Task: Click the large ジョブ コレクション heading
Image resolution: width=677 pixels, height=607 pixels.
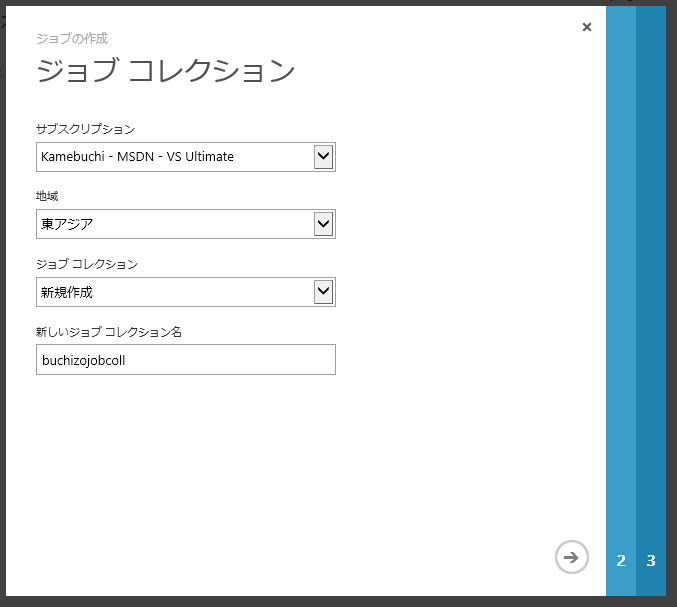Action: click(165, 71)
